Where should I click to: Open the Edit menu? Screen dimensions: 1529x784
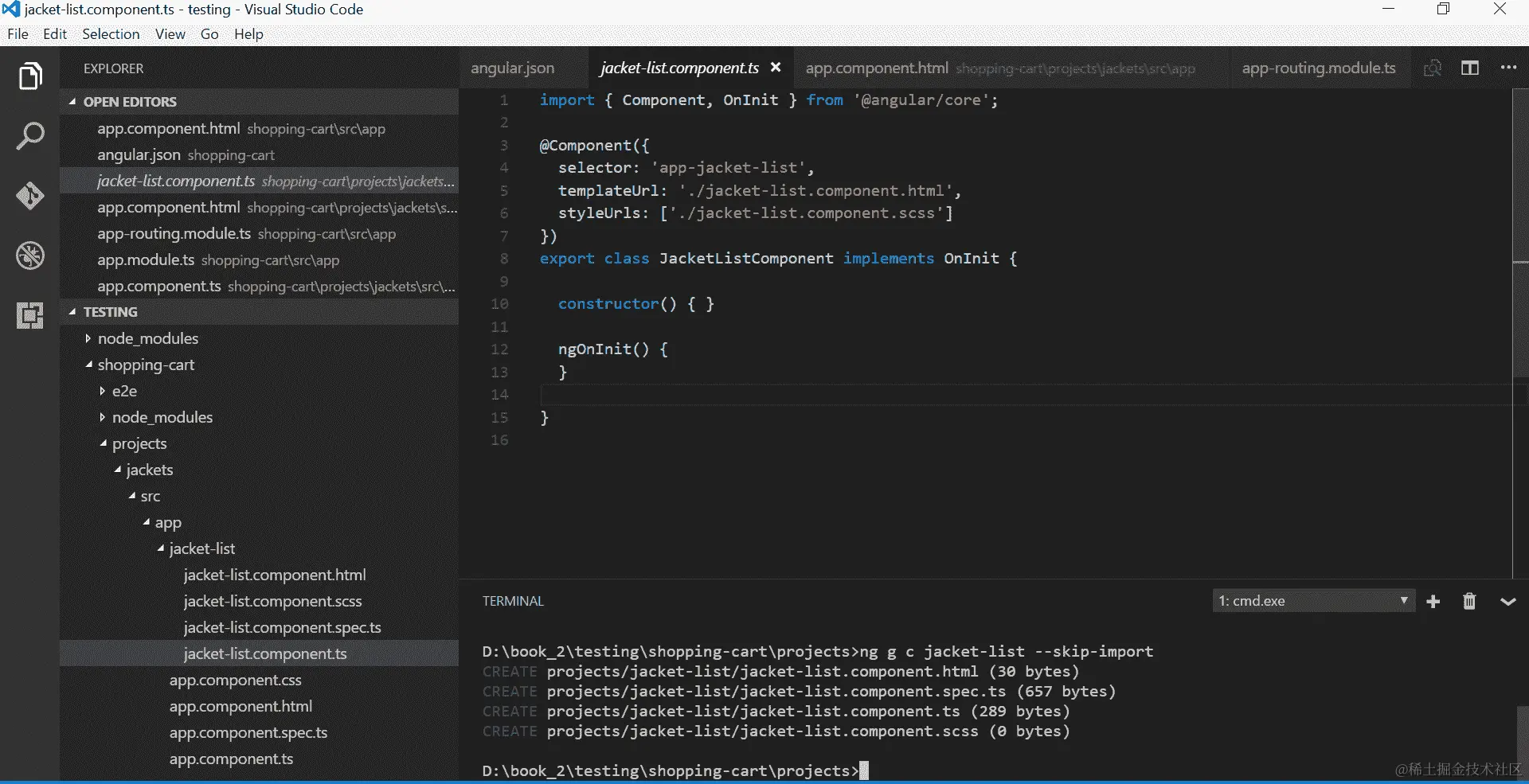tap(55, 33)
